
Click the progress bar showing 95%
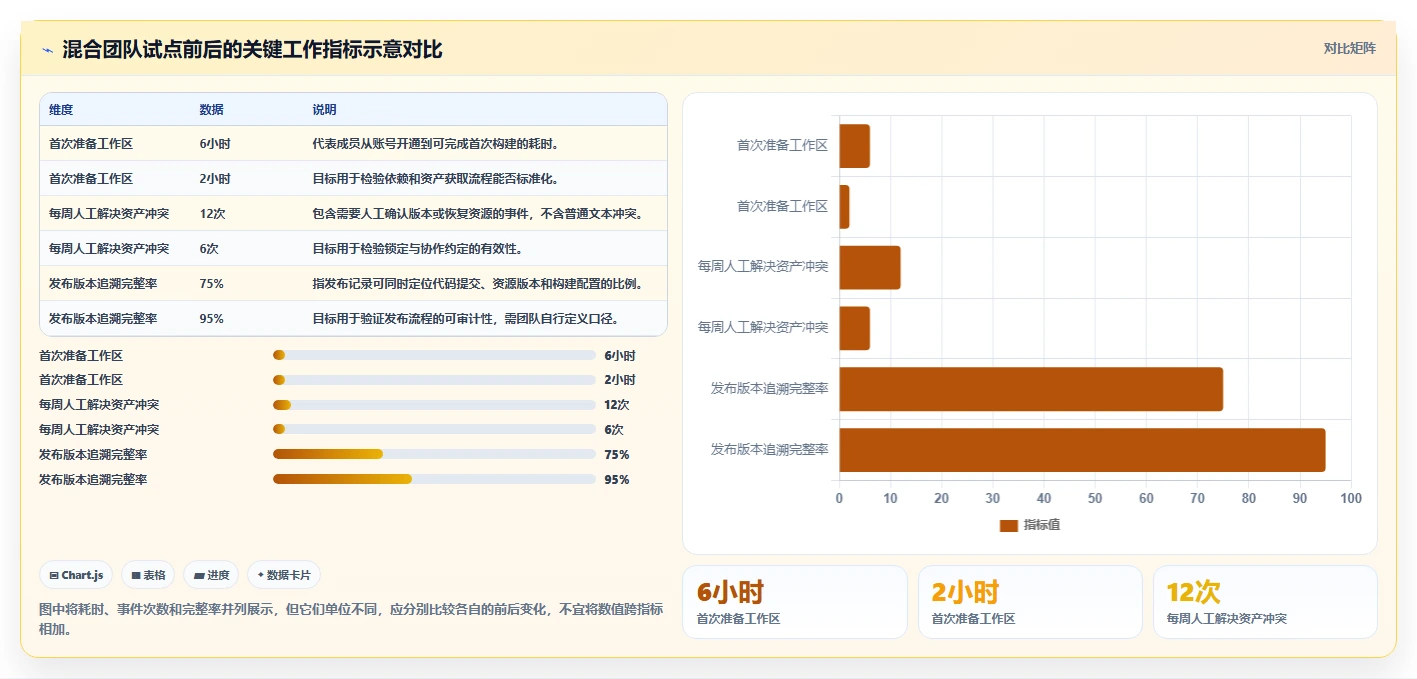(x=434, y=480)
